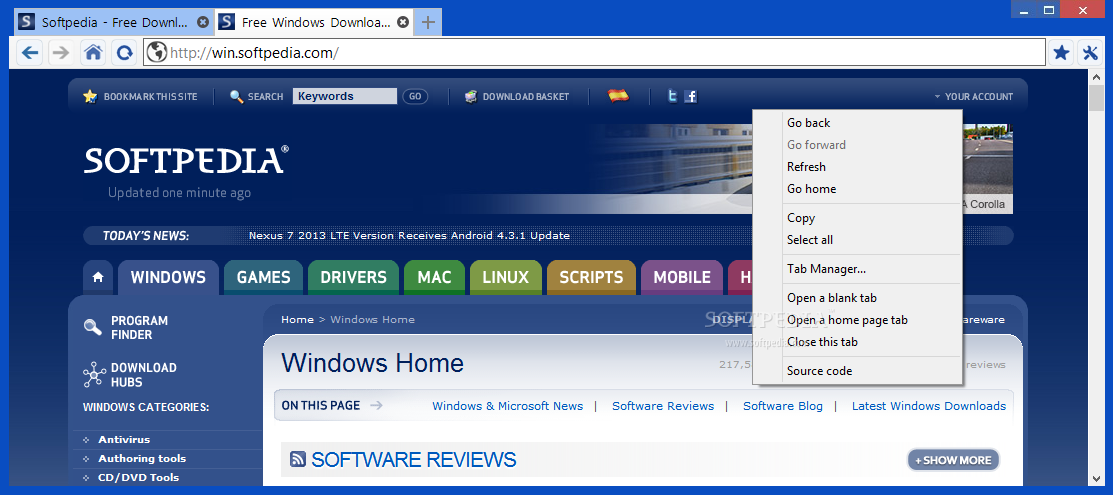The width and height of the screenshot is (1113, 495).
Task: Click the RSS icon beside Software Reviews
Action: click(297, 459)
